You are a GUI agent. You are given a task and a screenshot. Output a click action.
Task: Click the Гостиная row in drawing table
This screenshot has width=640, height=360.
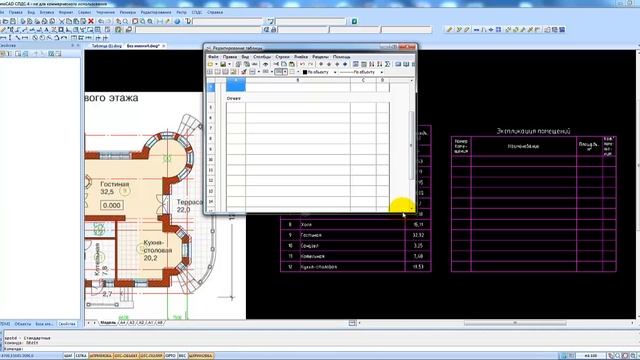pyautogui.click(x=355, y=235)
